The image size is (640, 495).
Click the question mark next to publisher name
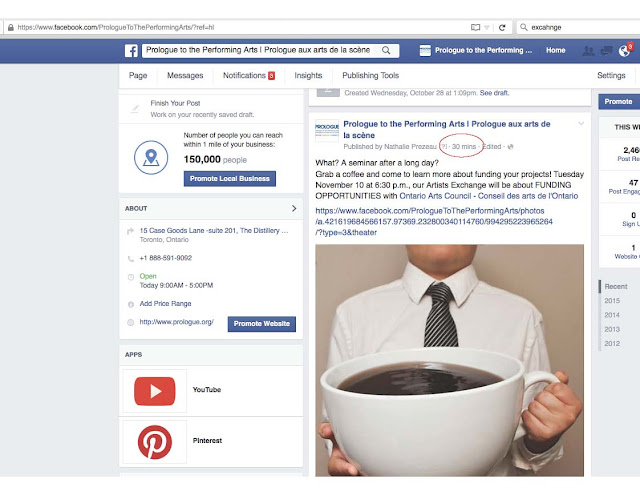point(444,147)
